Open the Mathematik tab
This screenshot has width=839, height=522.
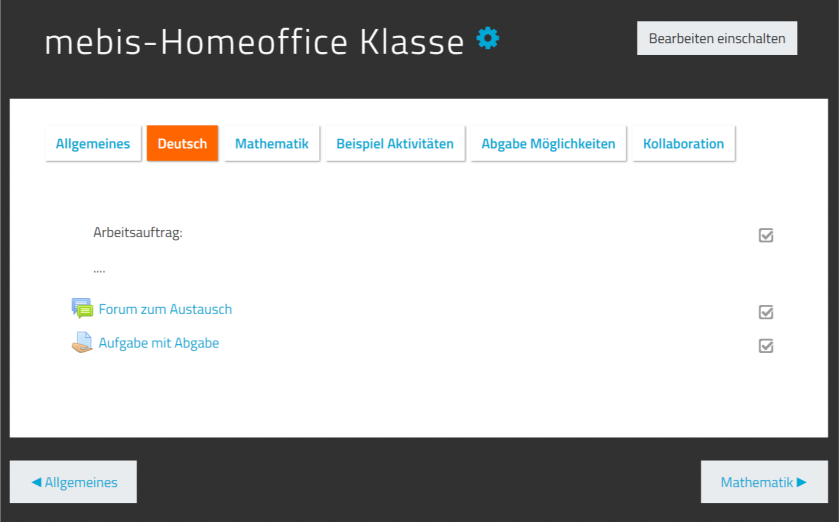pyautogui.click(x=272, y=144)
